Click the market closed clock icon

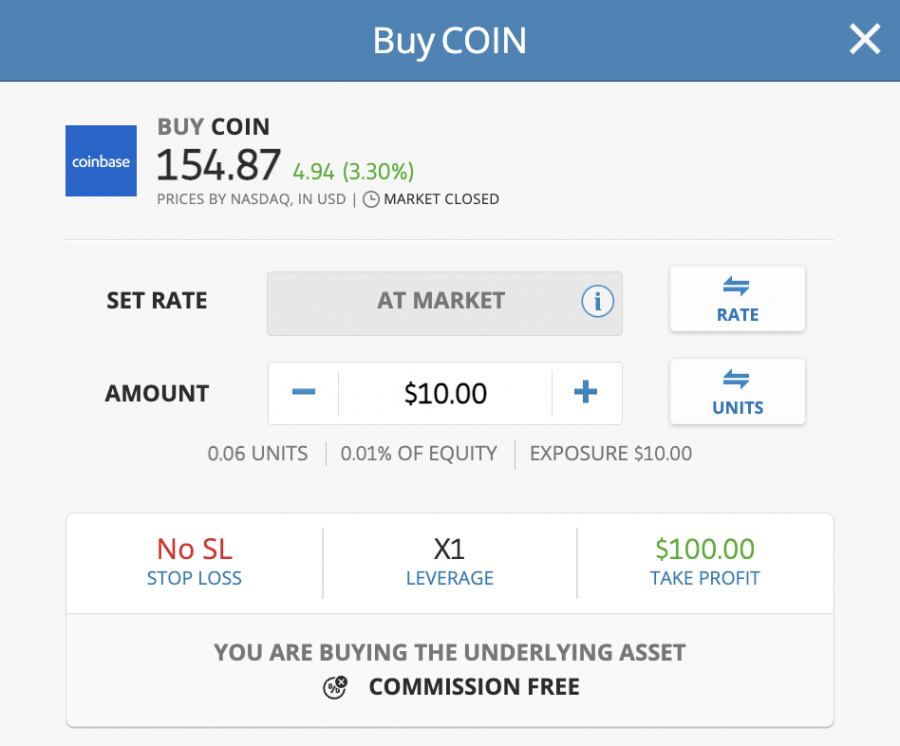pos(371,199)
